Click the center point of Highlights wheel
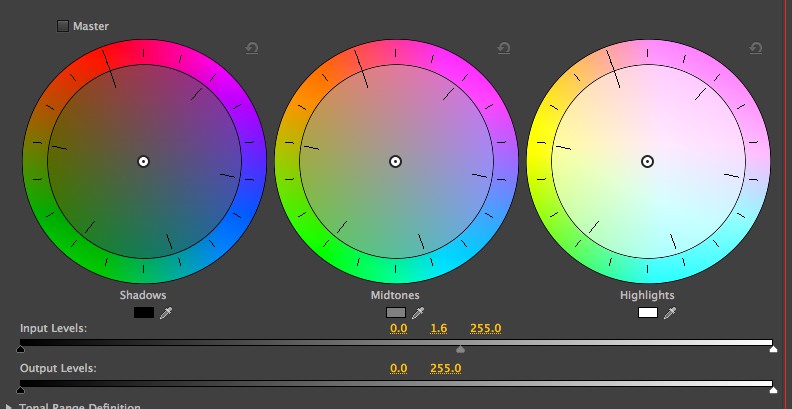Image resolution: width=792 pixels, height=409 pixels. 647,161
